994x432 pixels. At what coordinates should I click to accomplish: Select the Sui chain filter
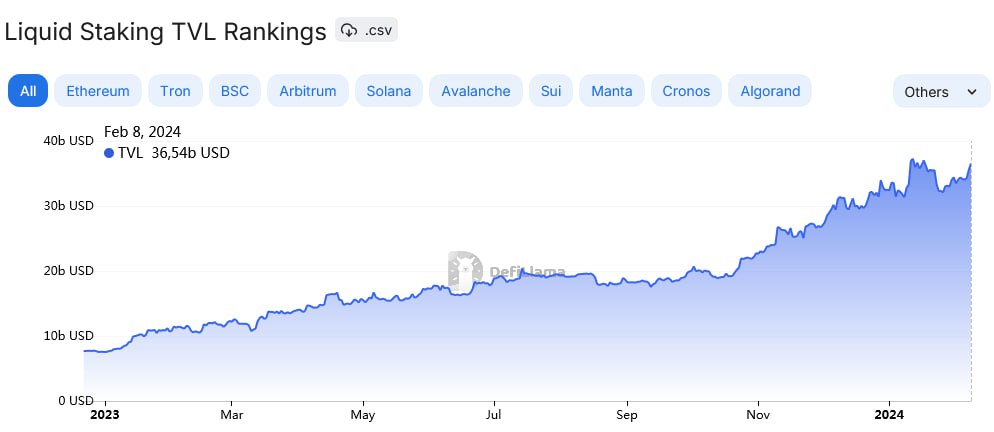(x=551, y=91)
